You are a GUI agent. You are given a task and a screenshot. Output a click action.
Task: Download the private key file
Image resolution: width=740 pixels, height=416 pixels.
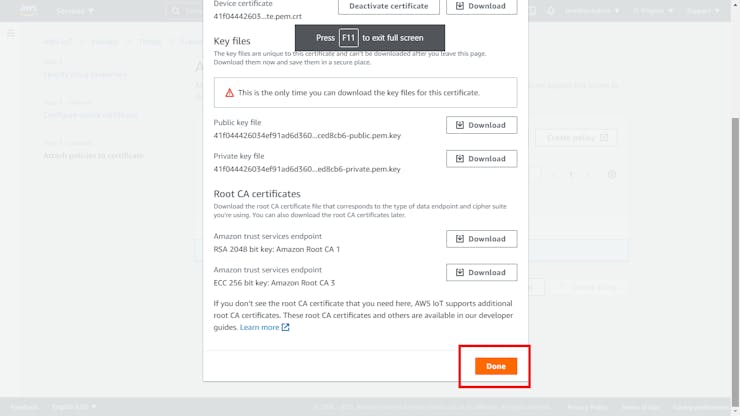pyautogui.click(x=481, y=159)
